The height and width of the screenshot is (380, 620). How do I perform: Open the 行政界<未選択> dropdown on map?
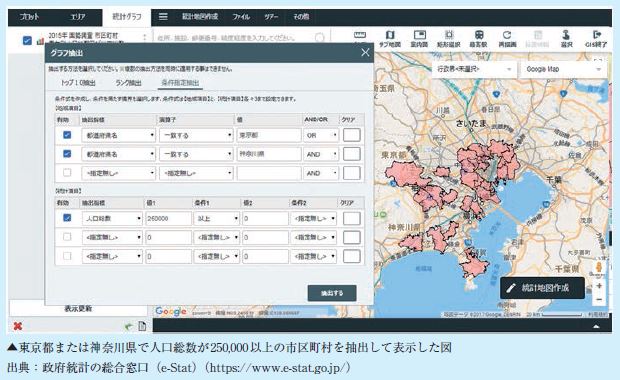click(474, 69)
